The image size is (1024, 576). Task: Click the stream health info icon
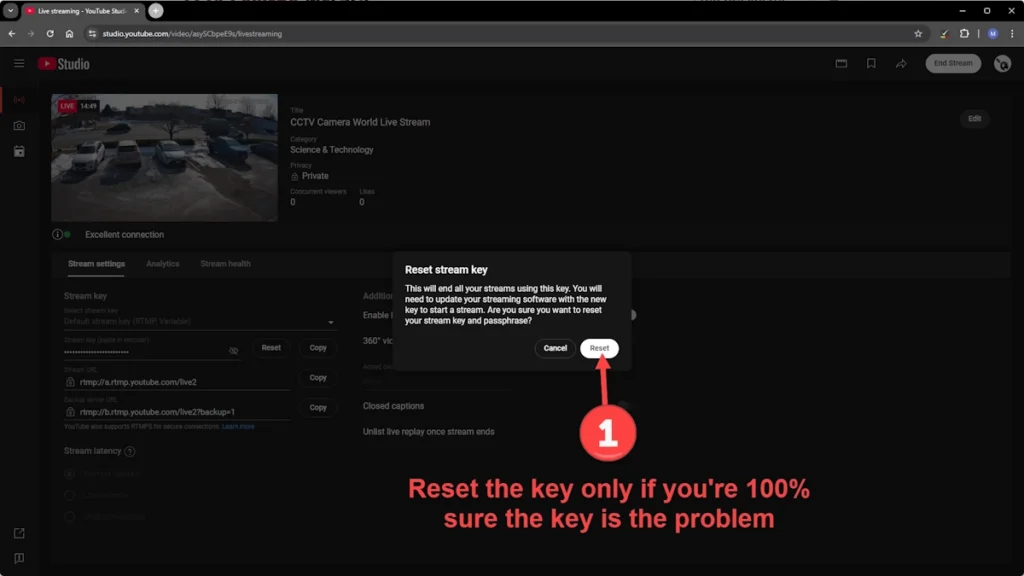click(x=57, y=234)
